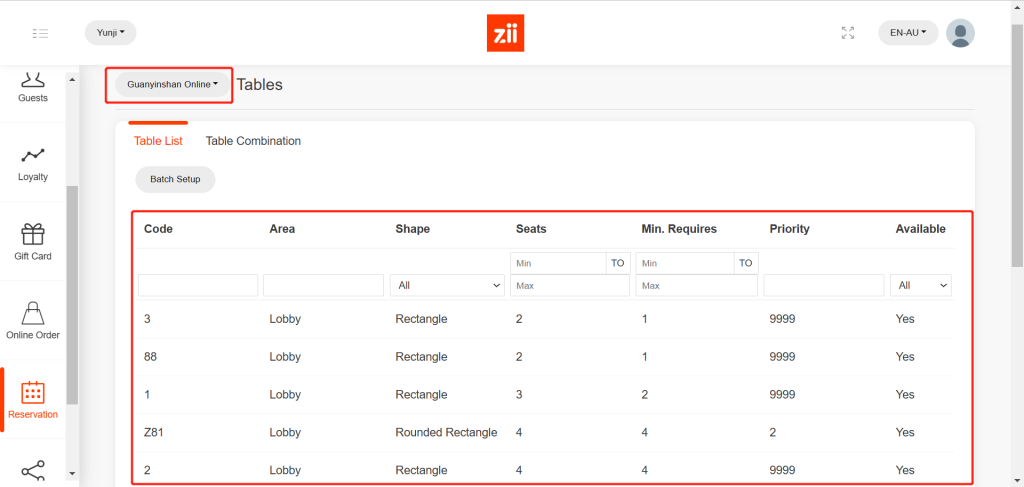Open Guests in sidebar

tap(33, 87)
